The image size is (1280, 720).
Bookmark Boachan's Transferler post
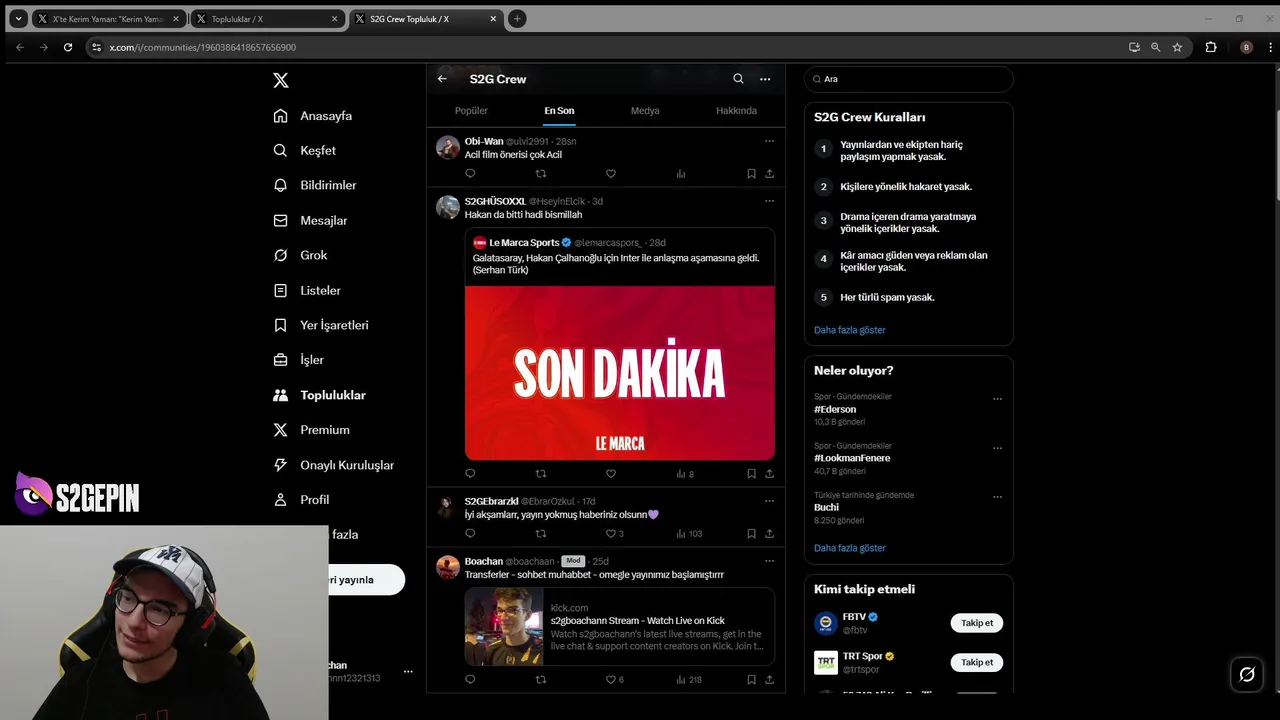click(751, 679)
